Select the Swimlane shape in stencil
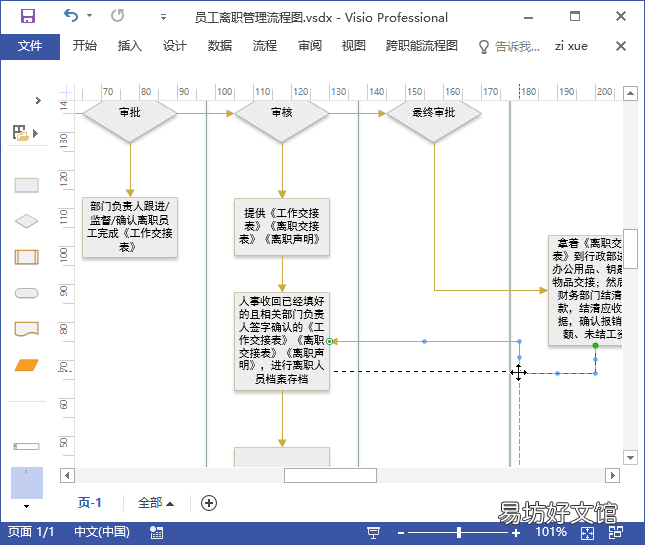This screenshot has height=545, width=645. click(x=27, y=446)
